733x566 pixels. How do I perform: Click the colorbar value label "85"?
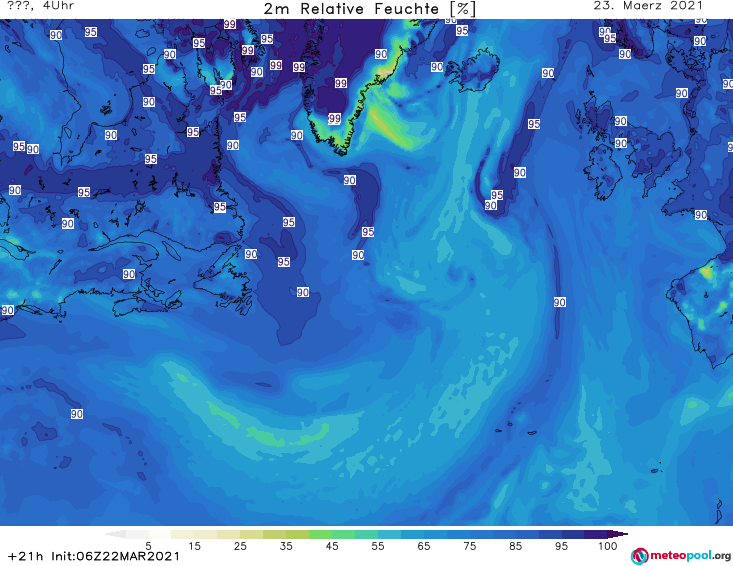coord(515,546)
